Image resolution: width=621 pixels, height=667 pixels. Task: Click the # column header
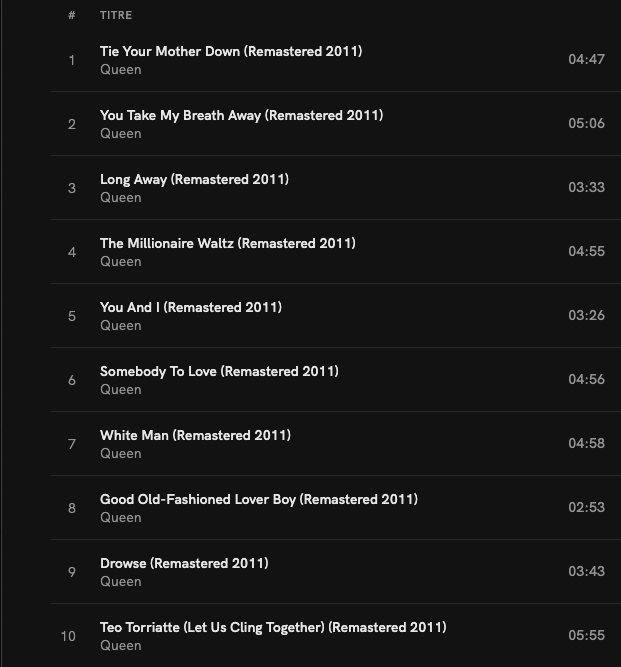[72, 16]
